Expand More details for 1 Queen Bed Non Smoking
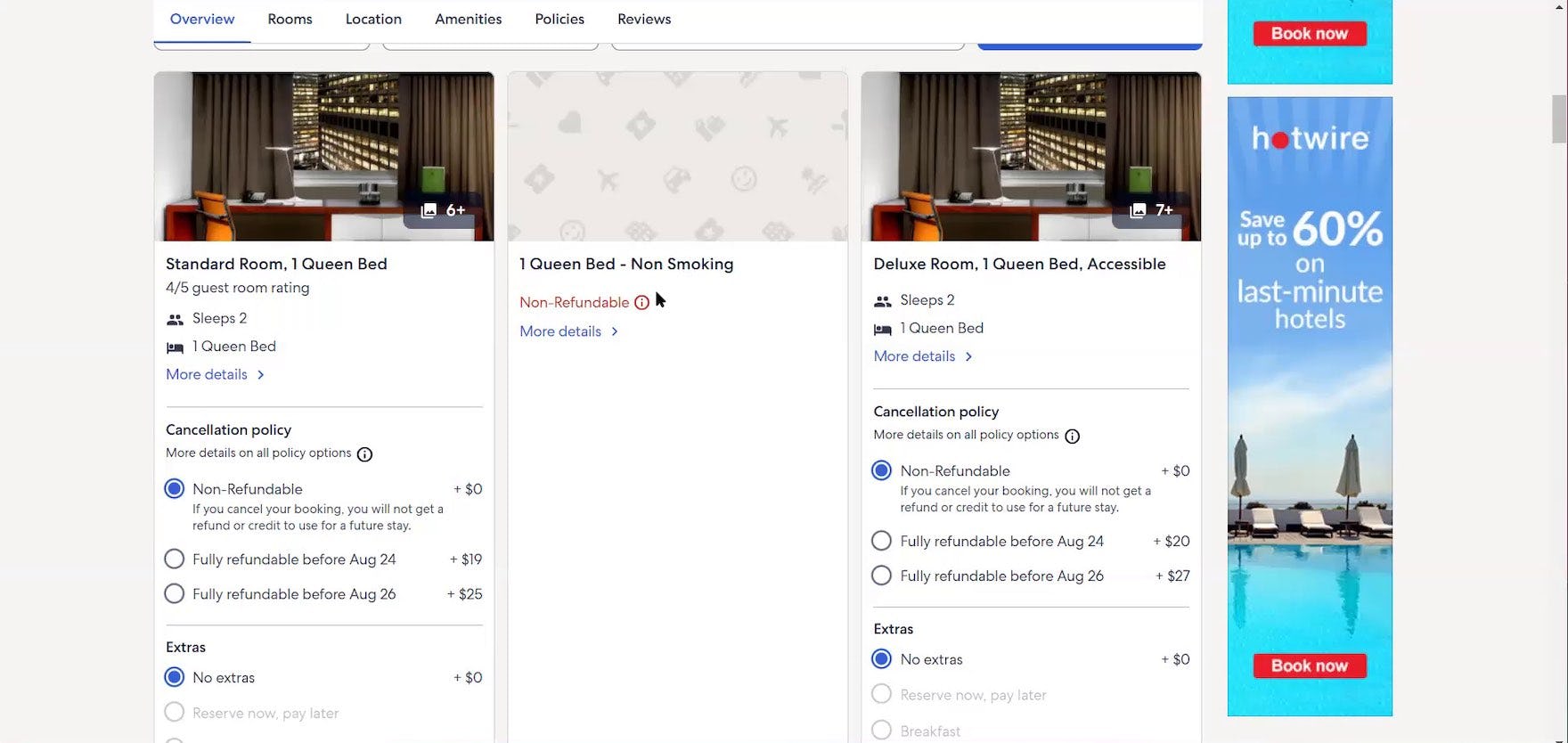This screenshot has height=743, width=1568. [568, 331]
